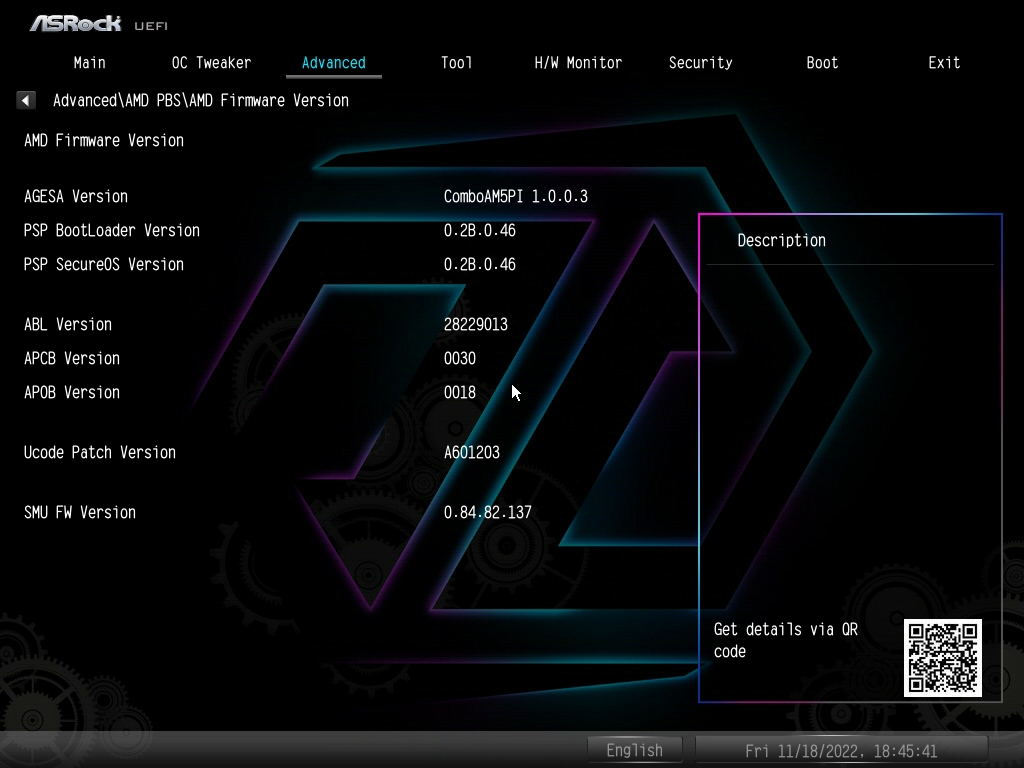1024x768 pixels.
Task: Click the back arrow icon beside breadcrumb
Action: coord(25,100)
